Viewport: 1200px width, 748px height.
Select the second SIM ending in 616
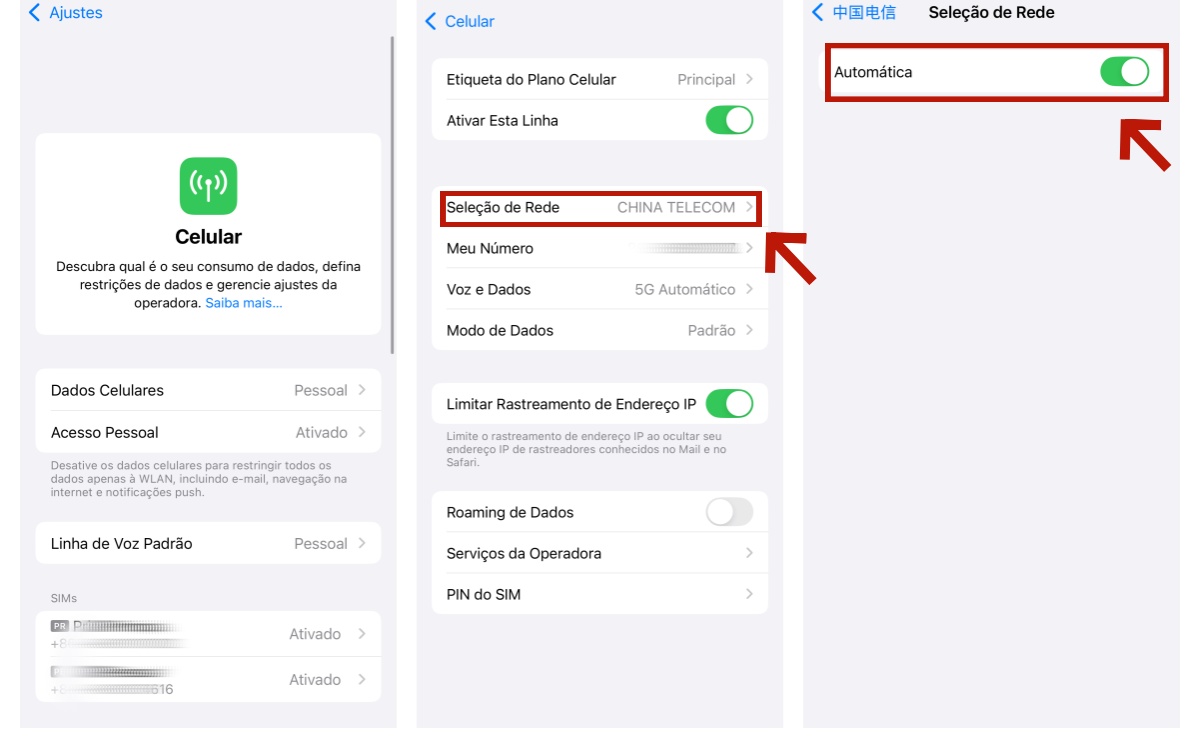click(208, 679)
